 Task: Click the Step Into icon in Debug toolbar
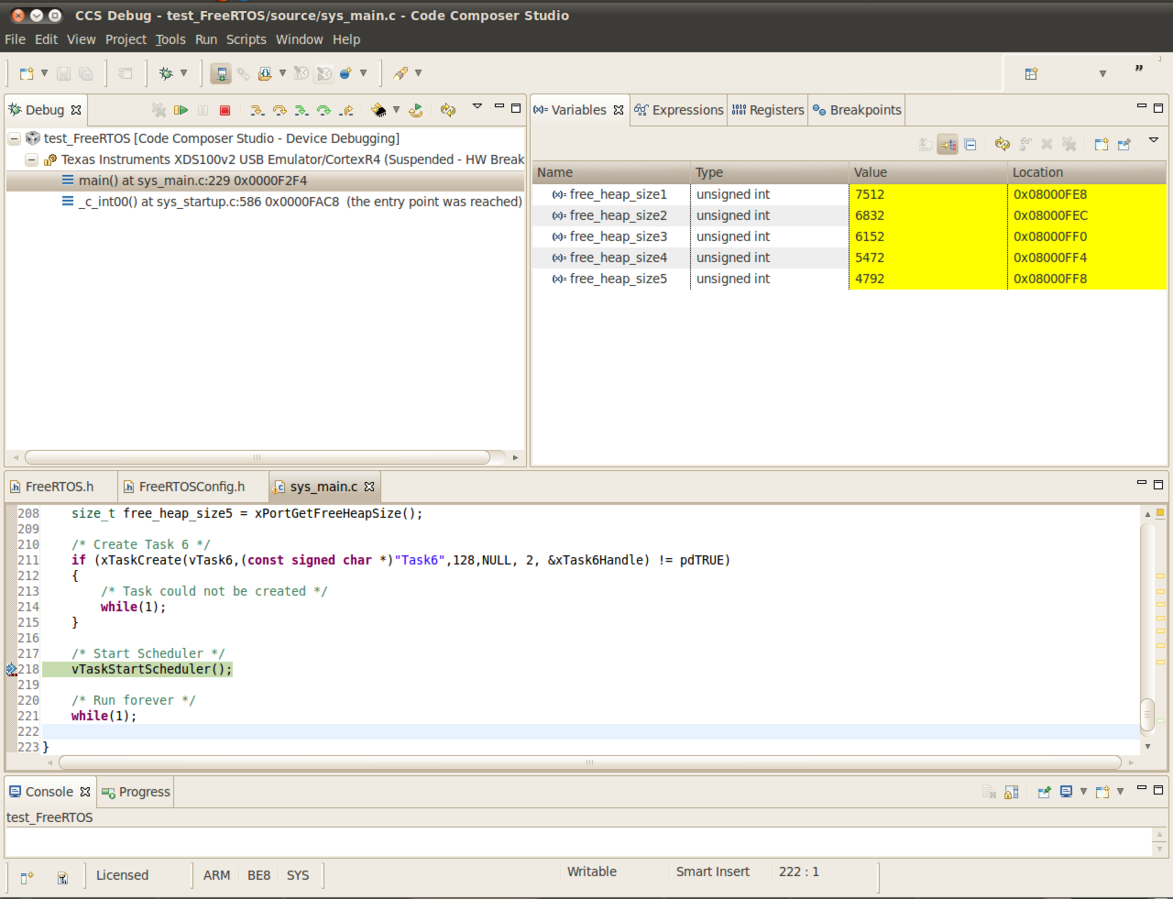coord(257,110)
